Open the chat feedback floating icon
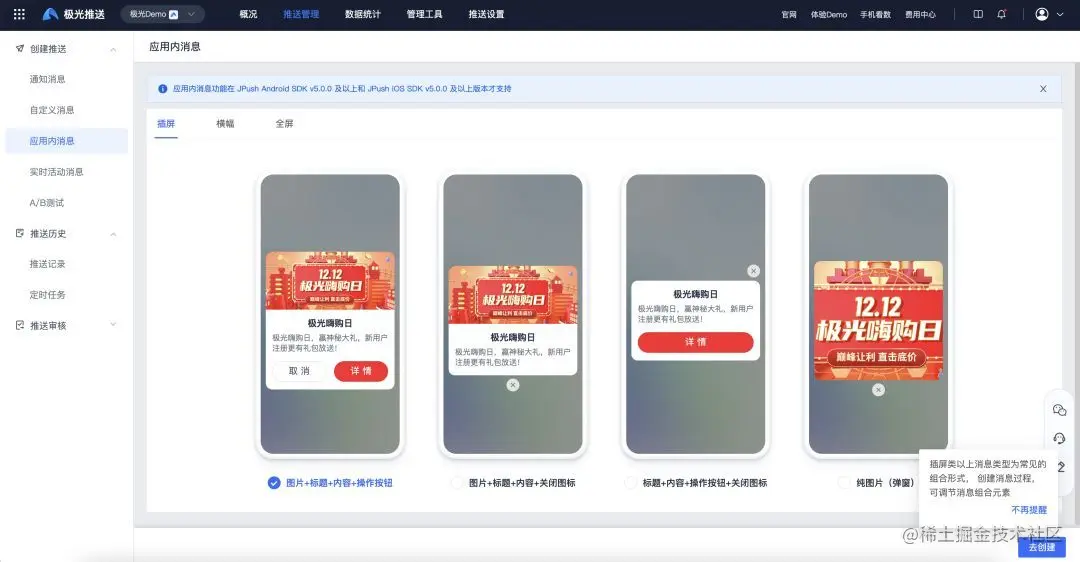The height and width of the screenshot is (562, 1080). point(1059,410)
